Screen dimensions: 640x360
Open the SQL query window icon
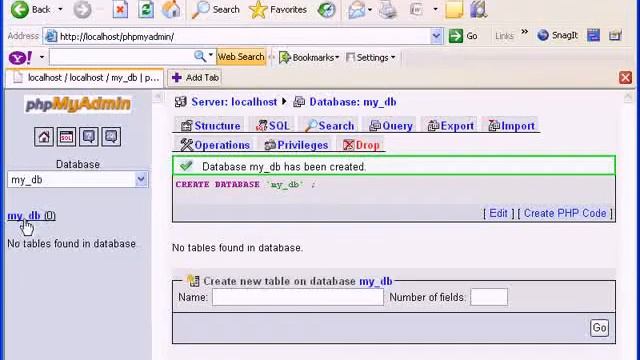[66, 137]
